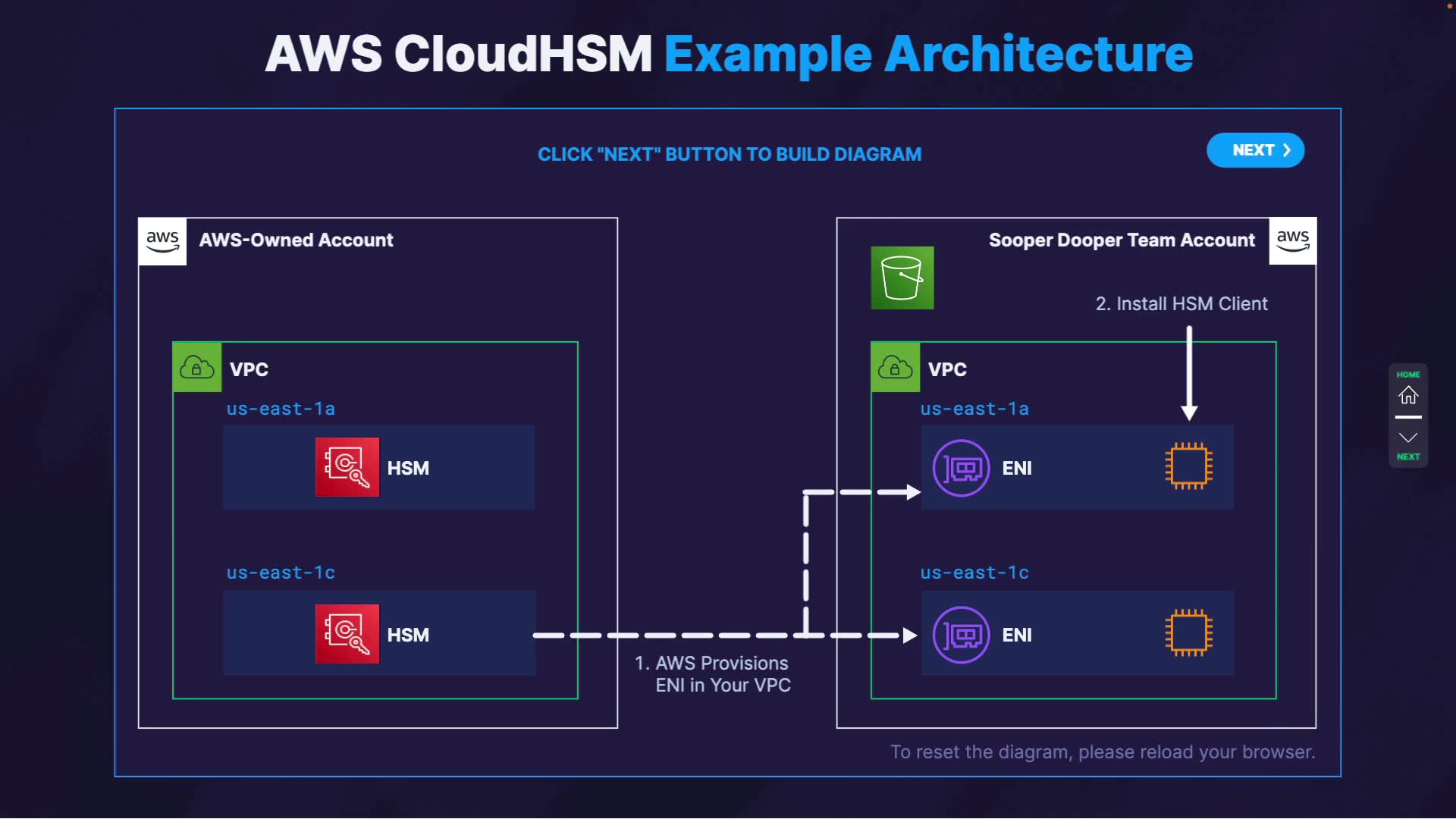Image resolution: width=1456 pixels, height=819 pixels.
Task: Click the AWS logo beside AWS-Owned Account
Action: [x=162, y=241]
